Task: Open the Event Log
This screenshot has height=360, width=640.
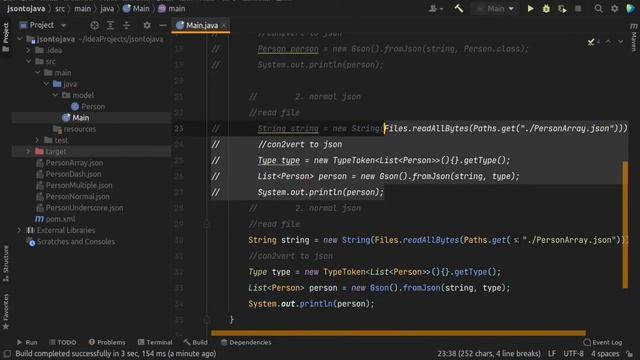Action: pos(603,342)
